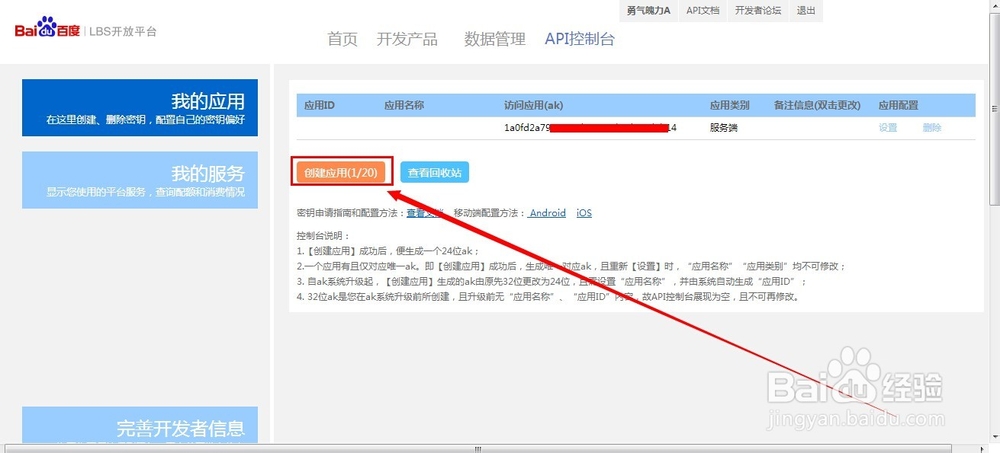This screenshot has width=1000, height=453.
Task: Click the 控制台说明 heading text
Action: [324, 235]
